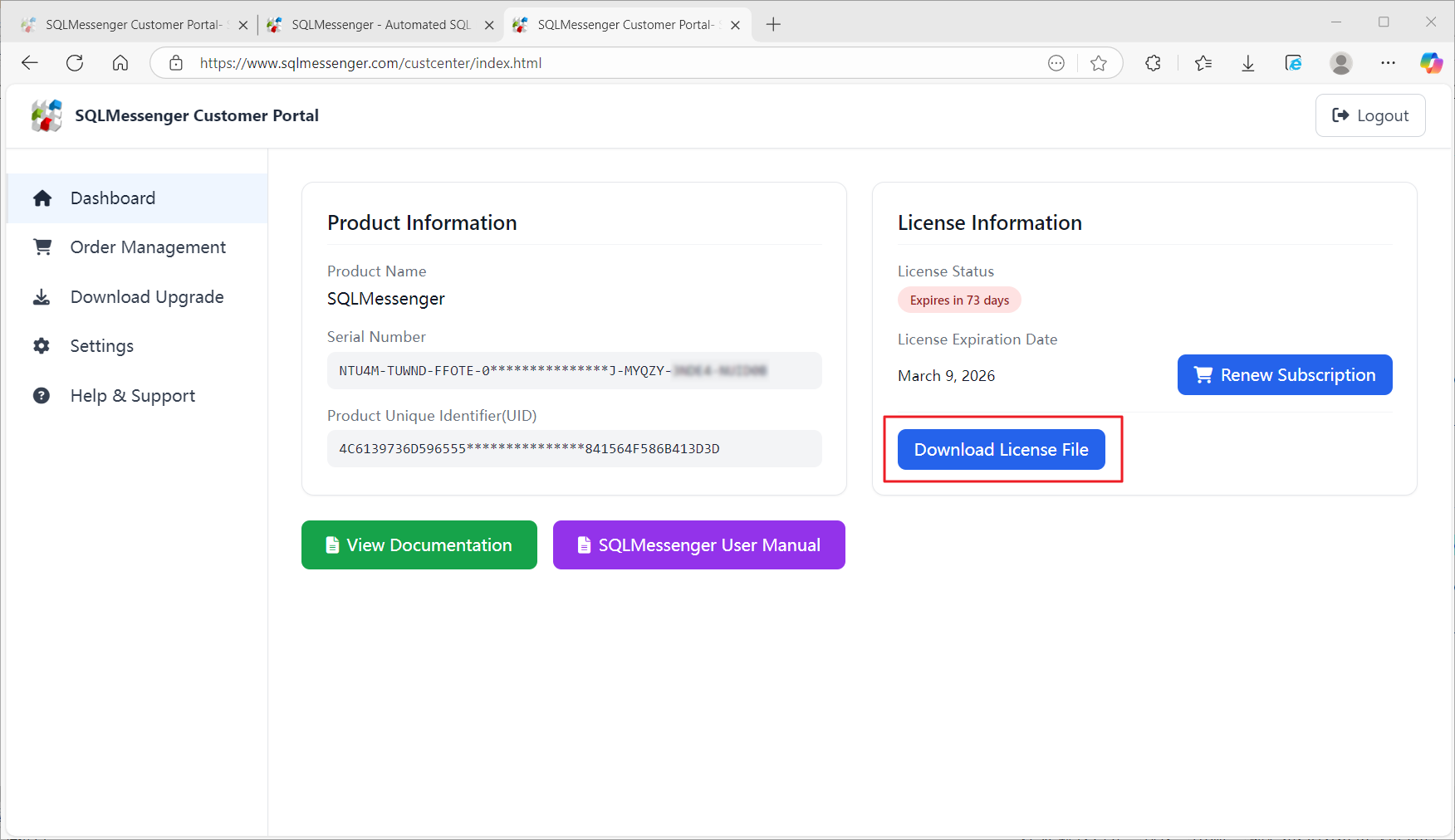Image resolution: width=1455 pixels, height=840 pixels.
Task: Open Settings from the sidebar
Action: [101, 346]
